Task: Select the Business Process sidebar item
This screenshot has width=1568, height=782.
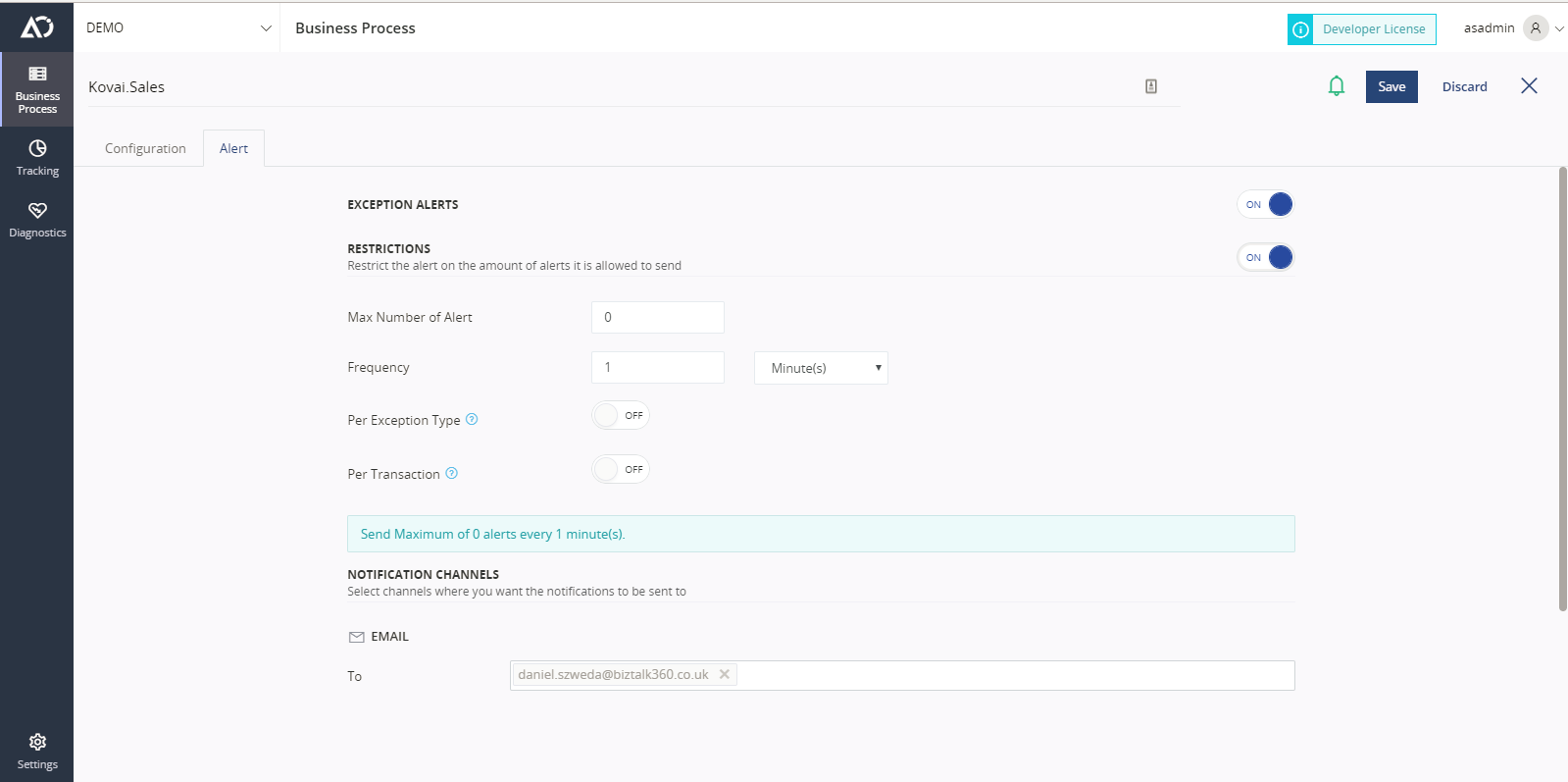Action: pos(37,89)
